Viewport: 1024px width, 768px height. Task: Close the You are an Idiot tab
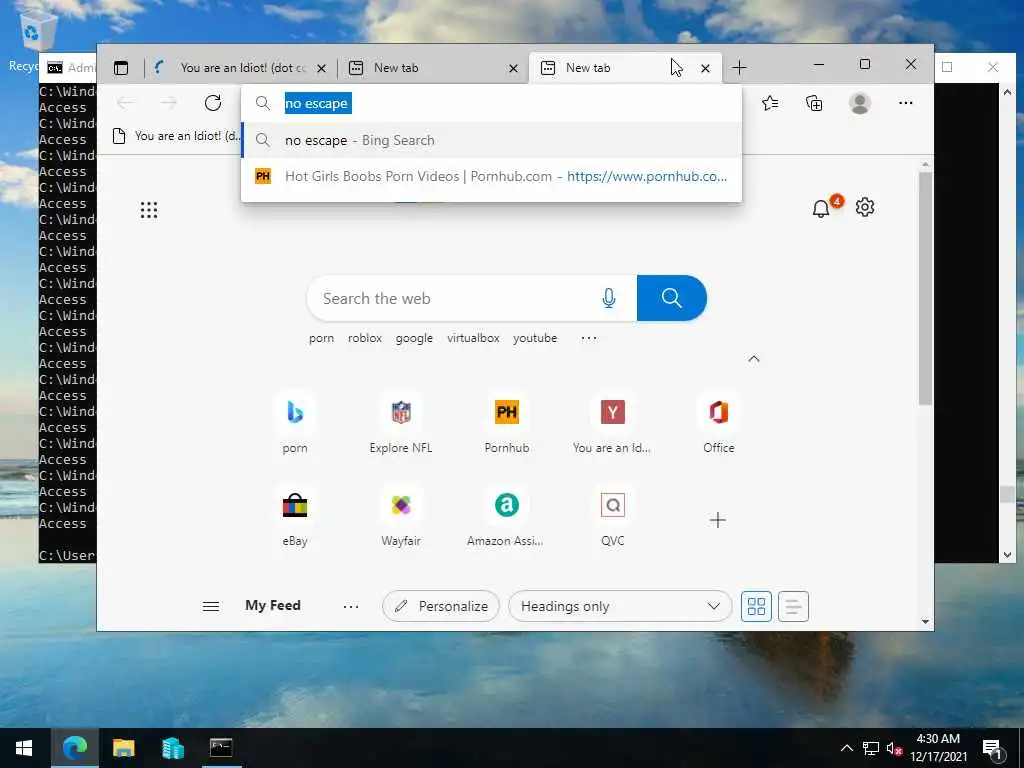point(321,68)
